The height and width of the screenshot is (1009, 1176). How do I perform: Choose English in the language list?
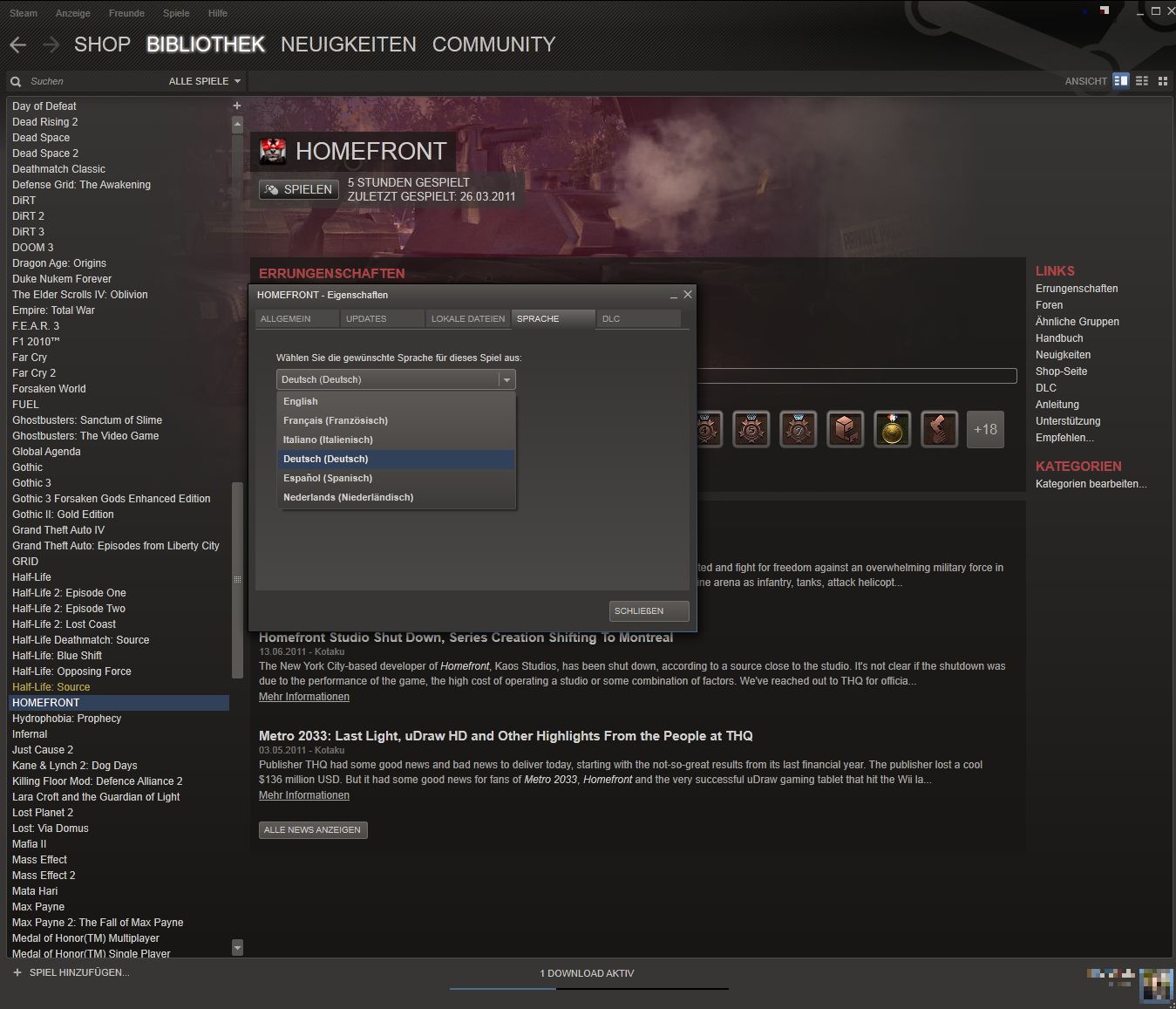[x=396, y=401]
